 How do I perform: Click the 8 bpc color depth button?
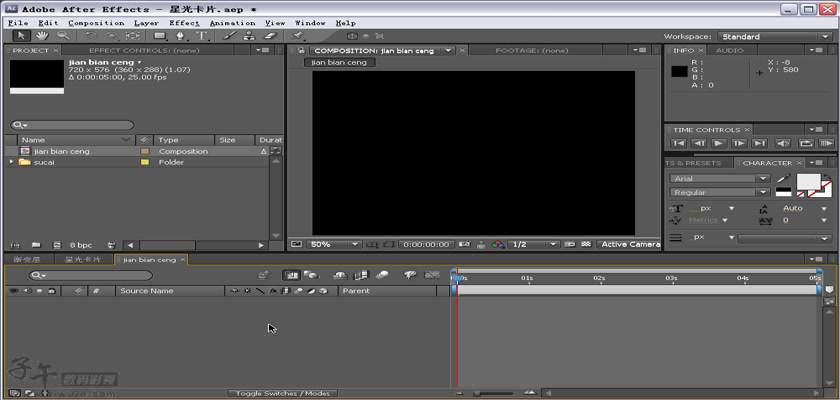(x=80, y=245)
